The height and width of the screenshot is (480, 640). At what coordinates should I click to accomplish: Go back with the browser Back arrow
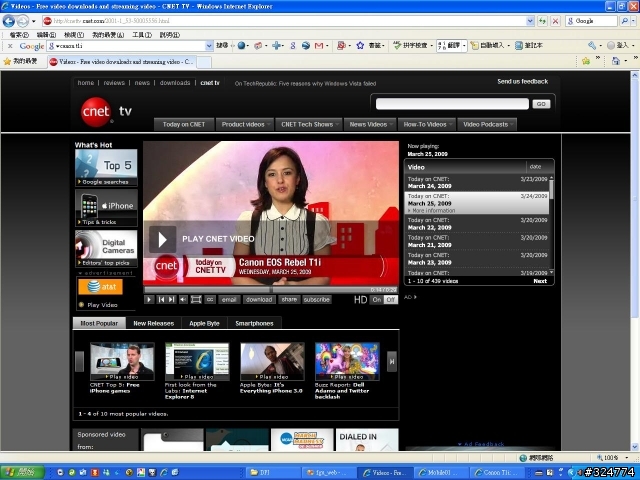(x=9, y=20)
